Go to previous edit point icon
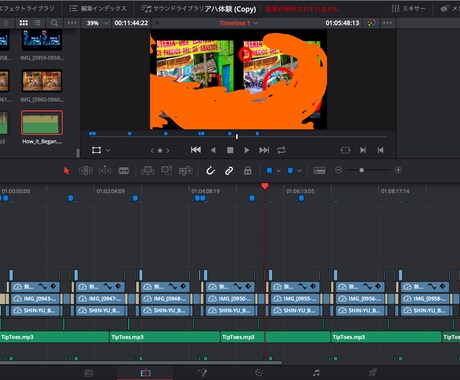This screenshot has width=460, height=380. coord(380,150)
